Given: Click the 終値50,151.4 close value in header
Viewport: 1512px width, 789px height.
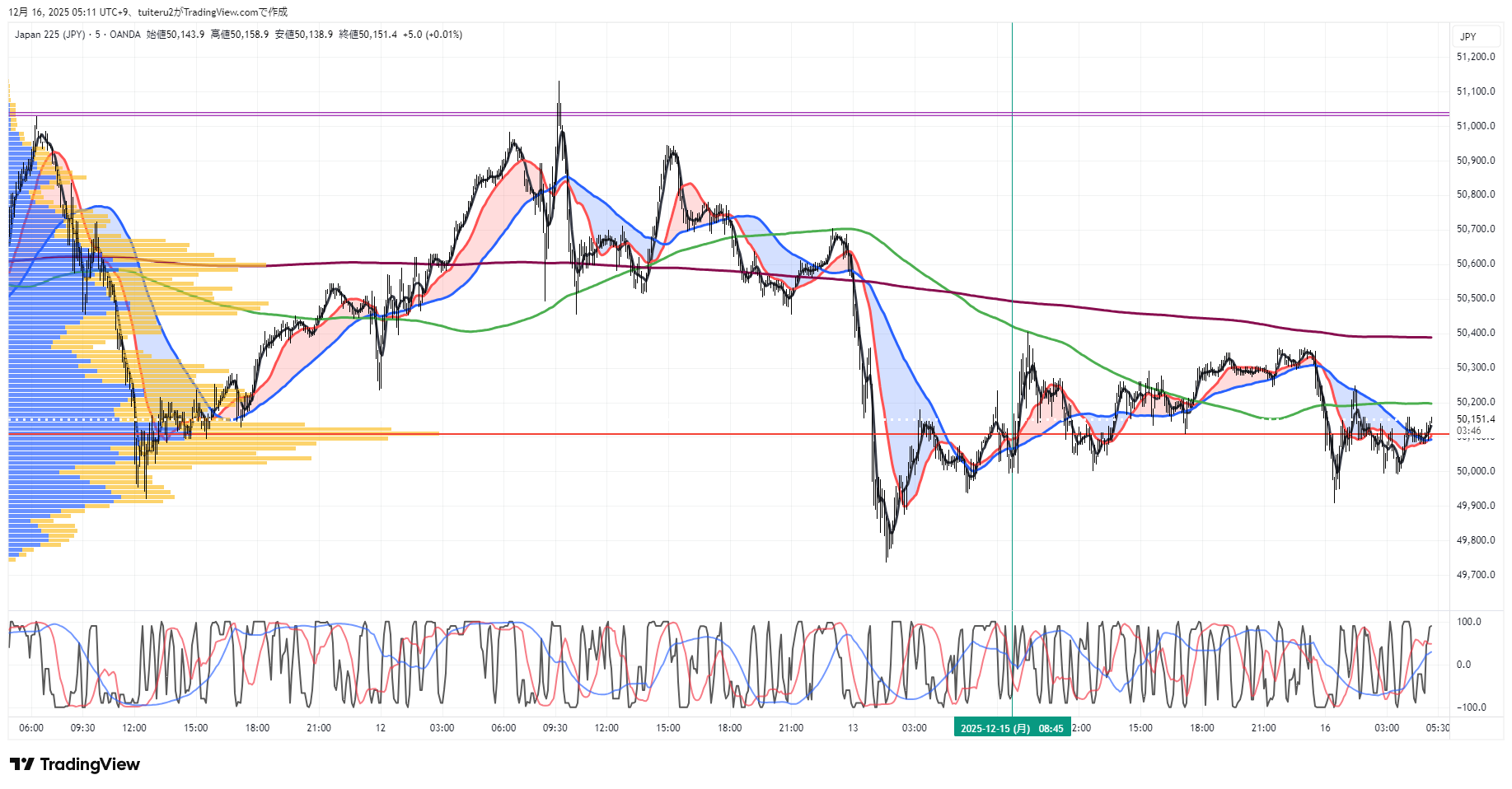Looking at the screenshot, I should click(x=367, y=35).
